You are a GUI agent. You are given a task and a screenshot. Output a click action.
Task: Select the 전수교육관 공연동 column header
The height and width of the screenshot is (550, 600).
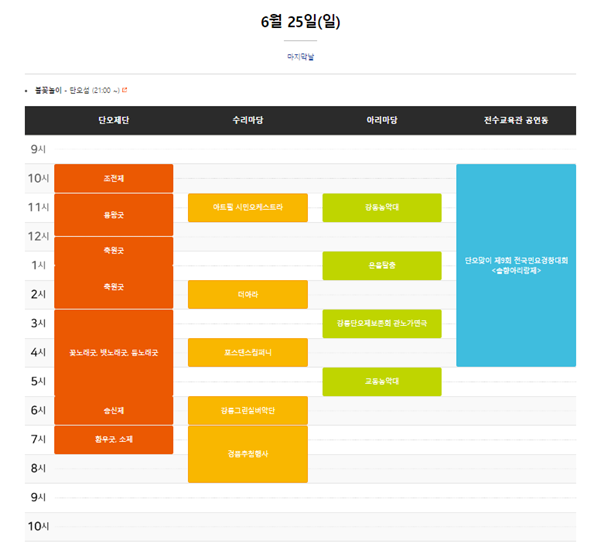tap(516, 120)
